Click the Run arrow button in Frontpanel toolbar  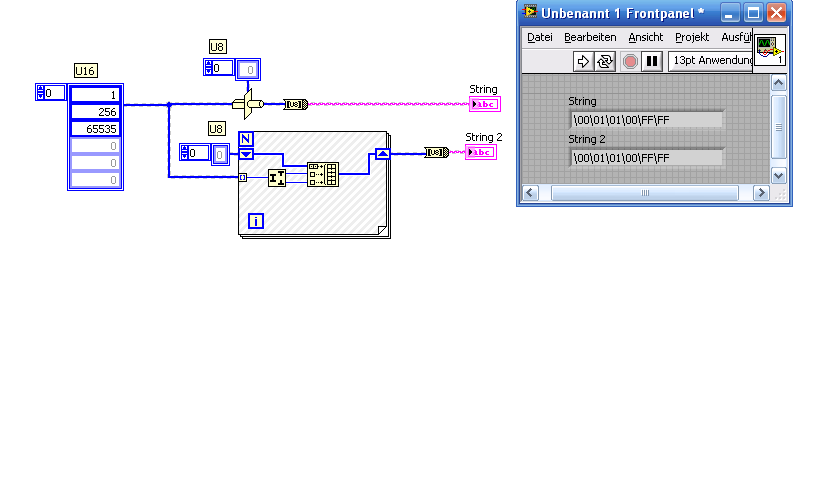tap(583, 61)
